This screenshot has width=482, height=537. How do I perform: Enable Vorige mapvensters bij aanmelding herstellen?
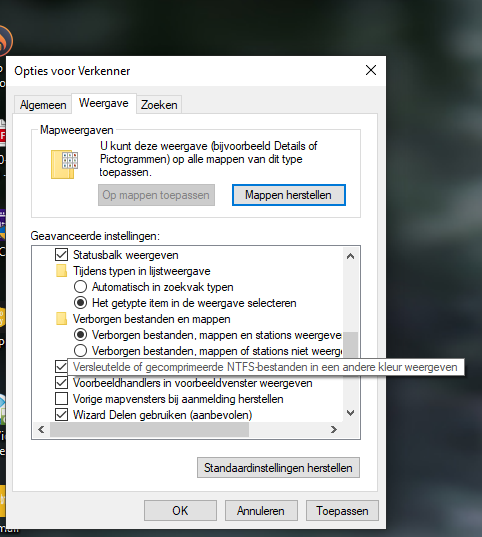[62, 399]
